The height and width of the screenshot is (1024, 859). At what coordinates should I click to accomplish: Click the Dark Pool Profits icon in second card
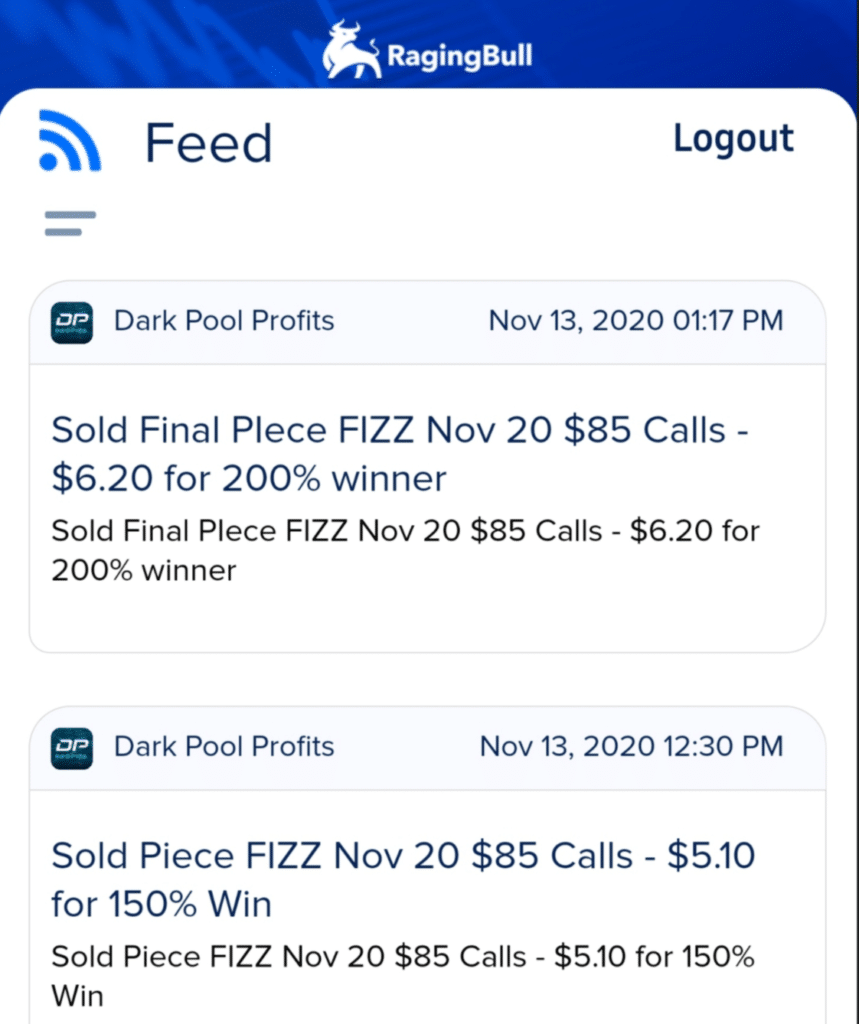pos(72,748)
